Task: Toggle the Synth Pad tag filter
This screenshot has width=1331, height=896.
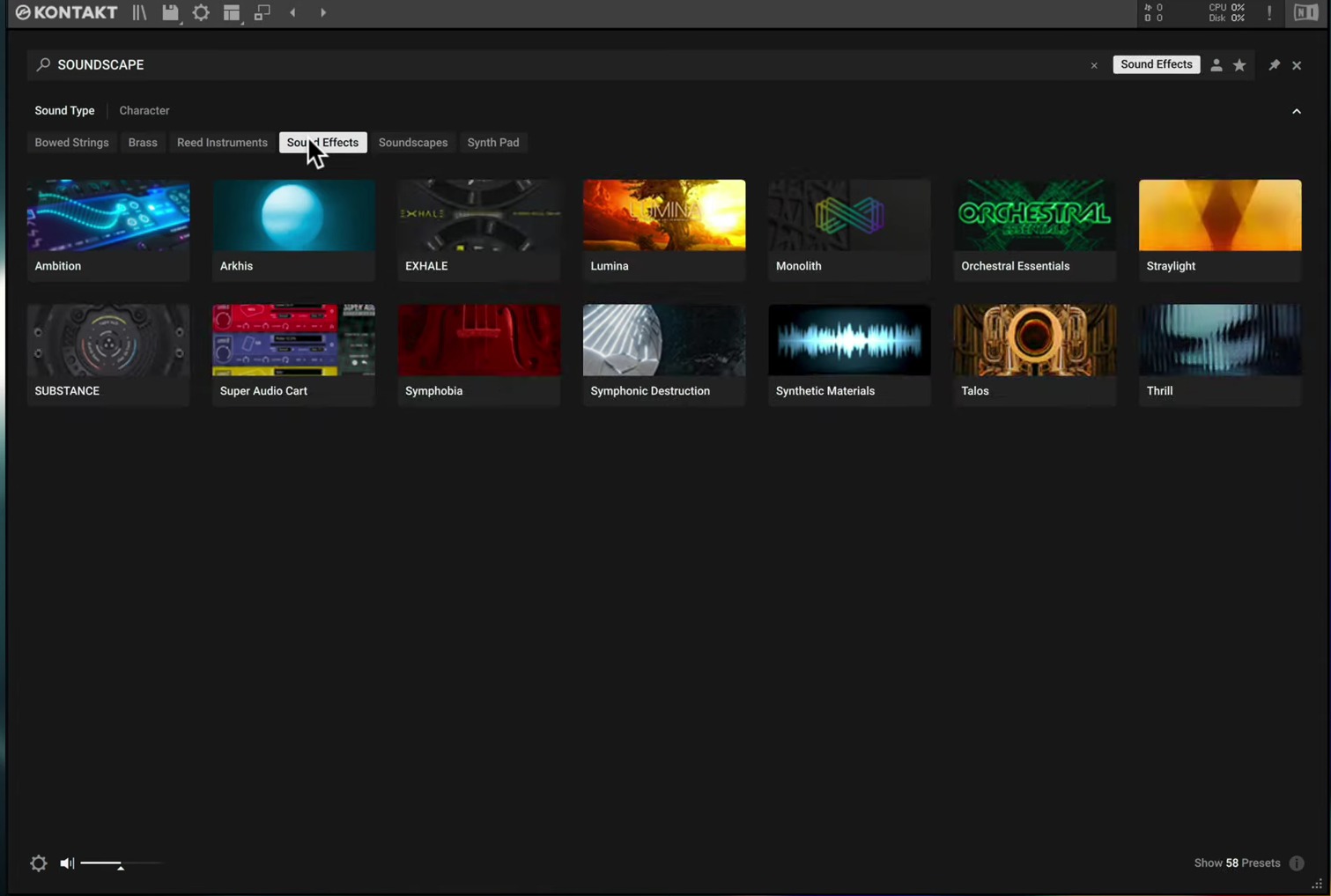Action: pyautogui.click(x=493, y=143)
